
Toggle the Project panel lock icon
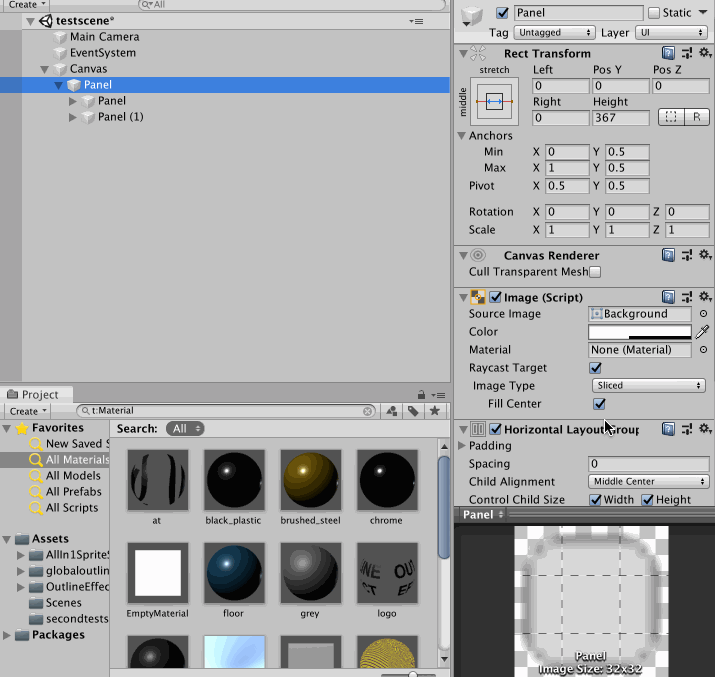[x=421, y=394]
